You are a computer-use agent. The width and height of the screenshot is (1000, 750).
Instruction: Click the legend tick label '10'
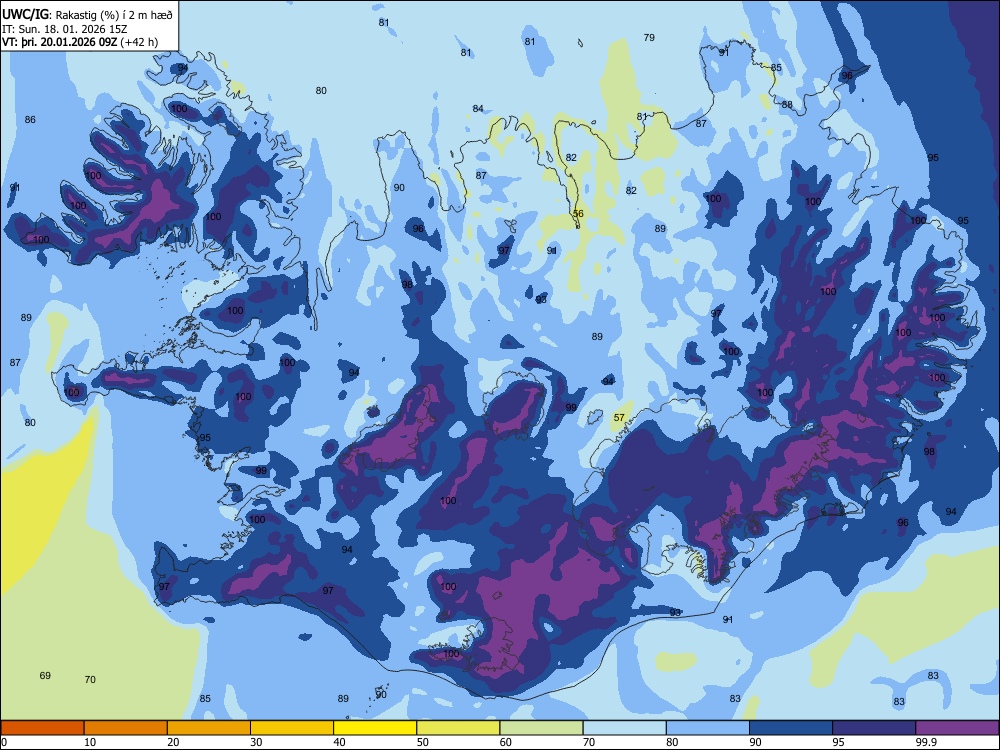pos(90,742)
